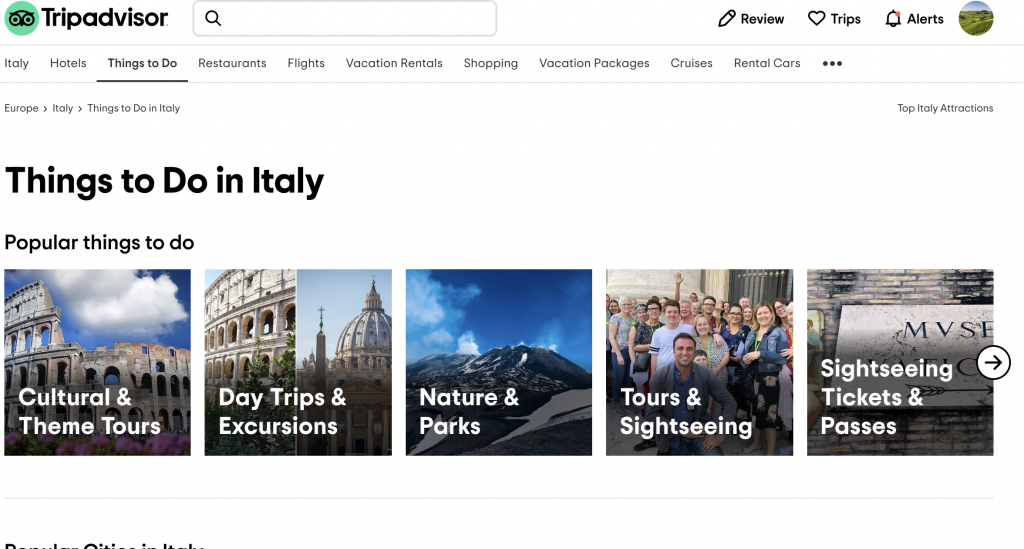Open Trips via the heart icon
Viewport: 1024px width, 549px height.
pyautogui.click(x=817, y=19)
